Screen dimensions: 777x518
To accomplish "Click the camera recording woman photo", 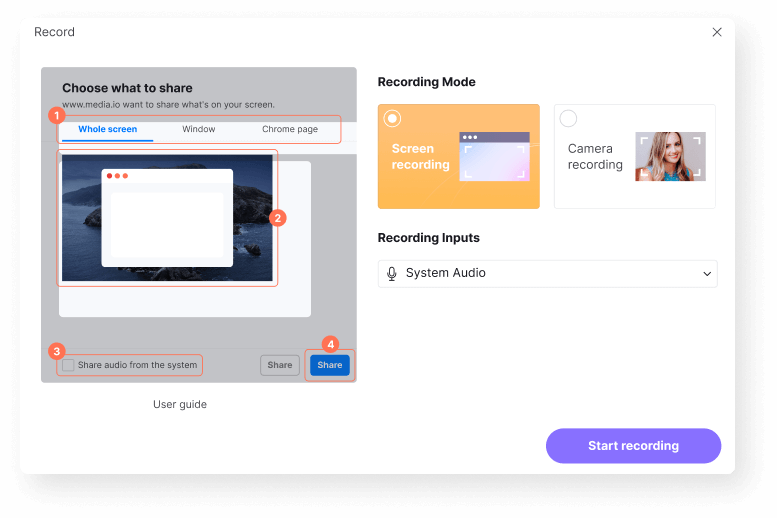I will (670, 156).
